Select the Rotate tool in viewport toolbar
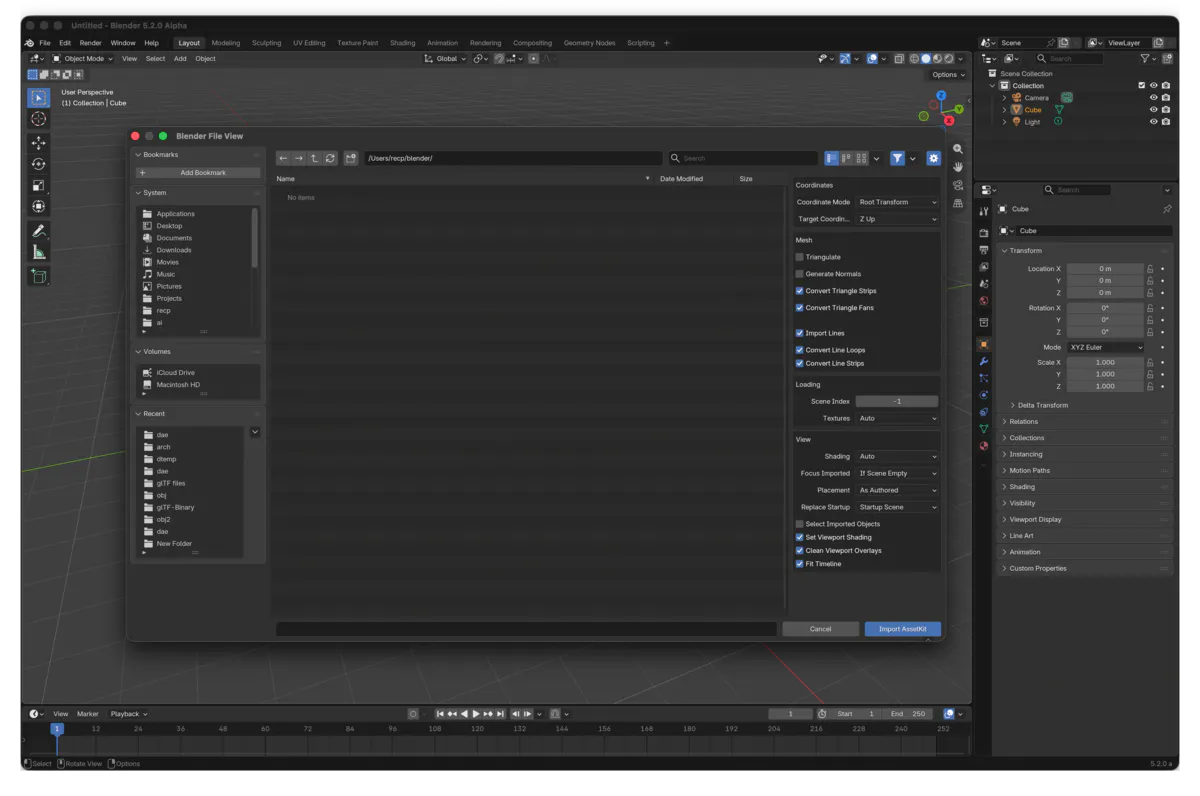This screenshot has height=796, width=1200. (38, 164)
